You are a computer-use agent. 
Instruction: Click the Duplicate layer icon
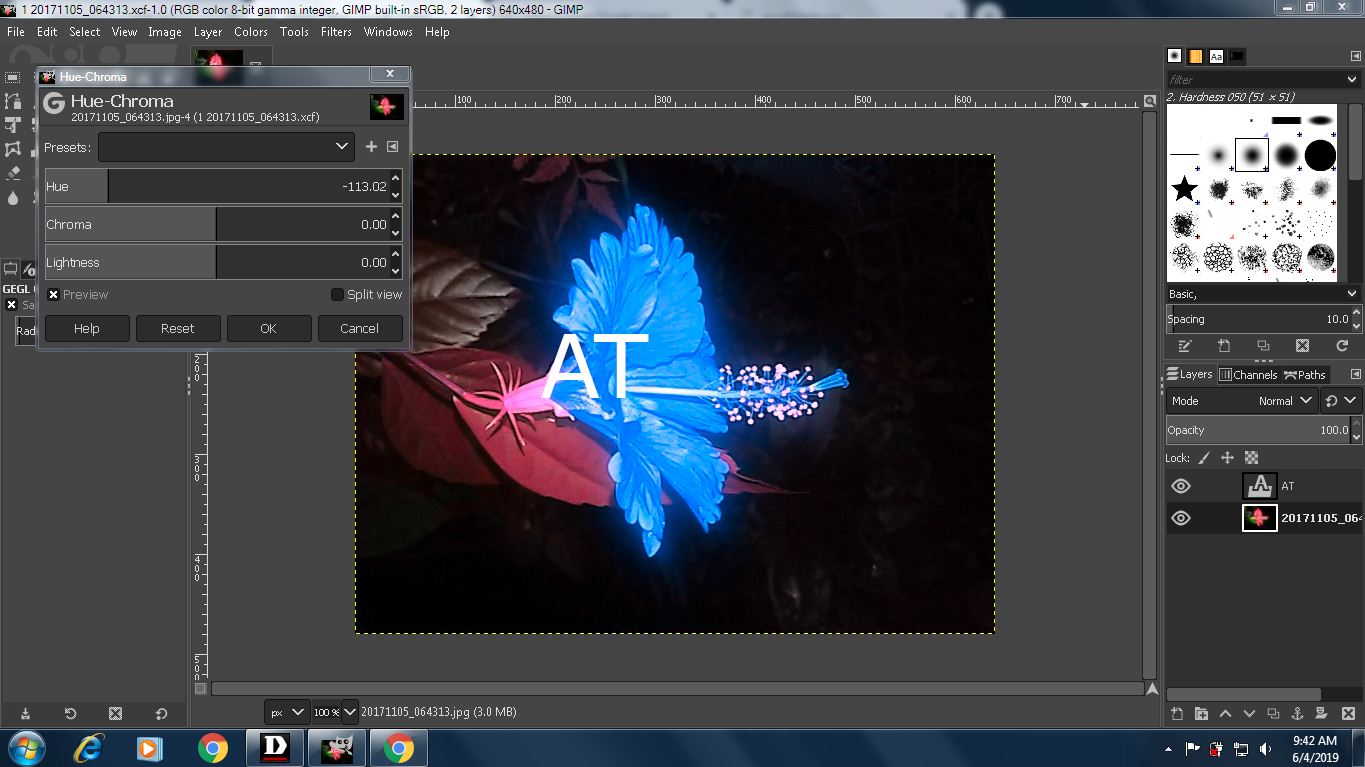(1273, 714)
